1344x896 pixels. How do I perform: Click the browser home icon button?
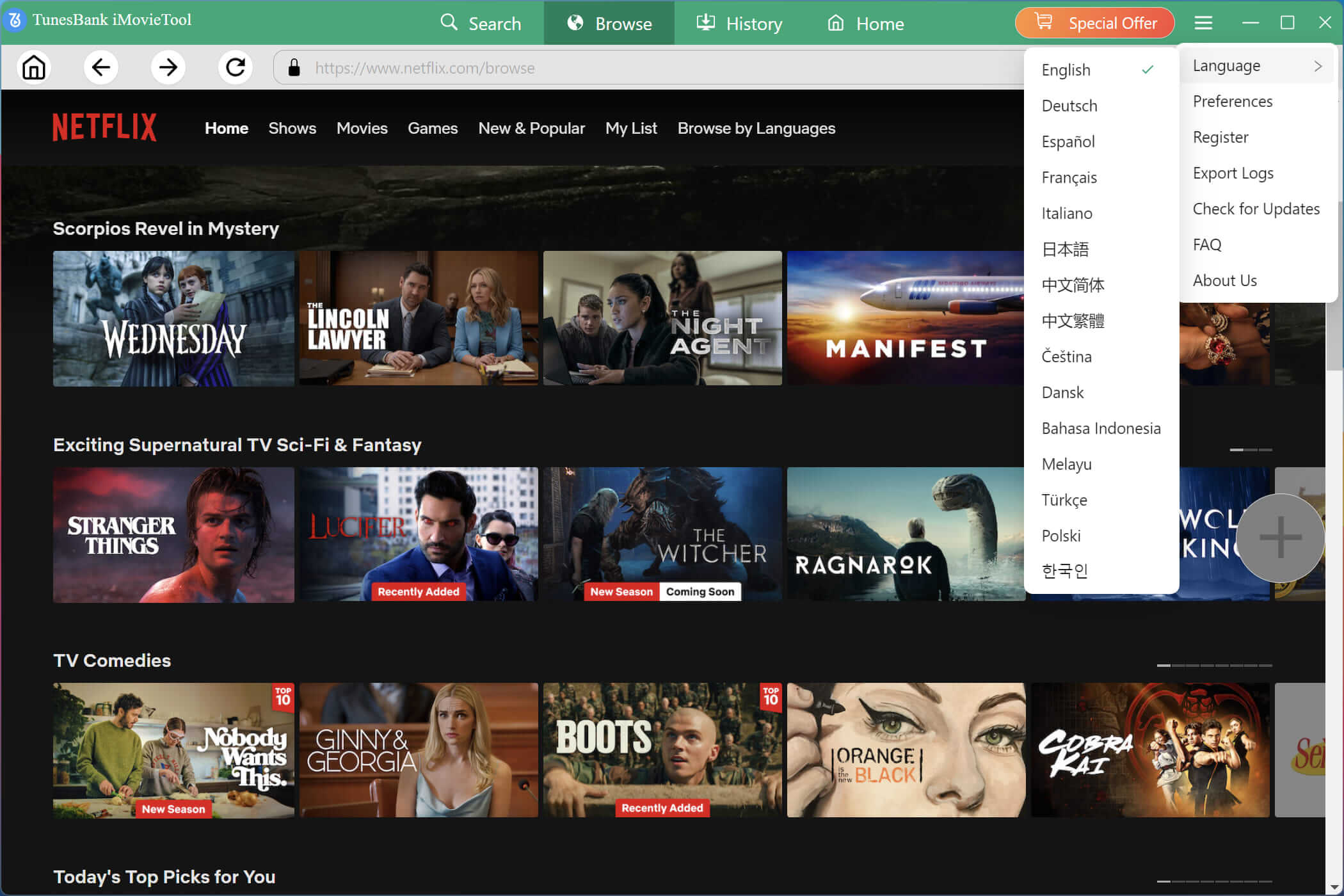click(x=34, y=67)
